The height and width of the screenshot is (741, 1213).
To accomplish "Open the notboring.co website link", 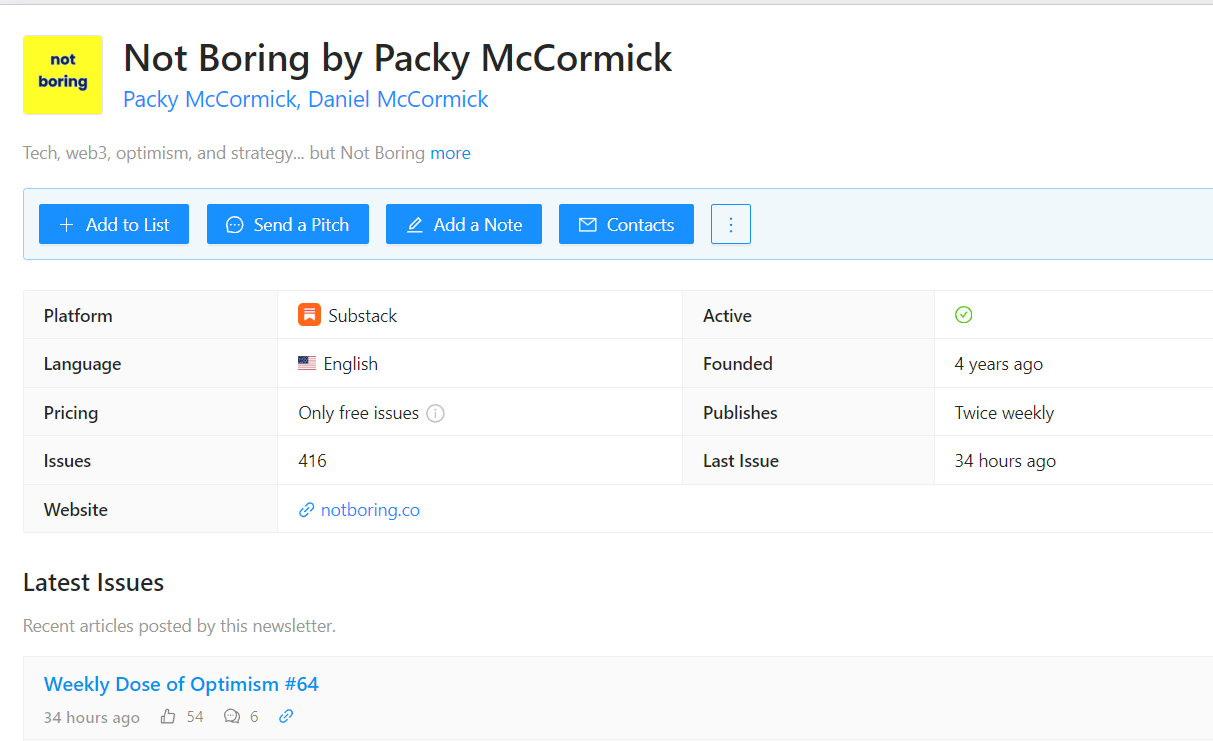I will [x=370, y=509].
